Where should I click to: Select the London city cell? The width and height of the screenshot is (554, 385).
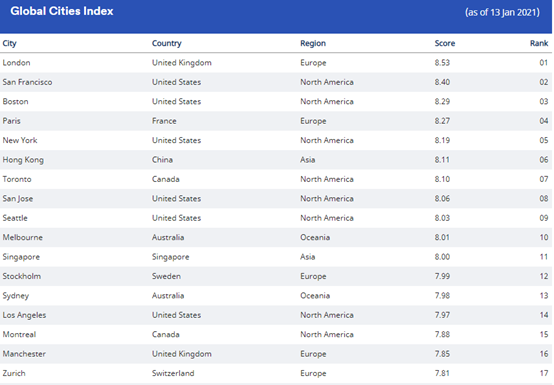pyautogui.click(x=16, y=63)
